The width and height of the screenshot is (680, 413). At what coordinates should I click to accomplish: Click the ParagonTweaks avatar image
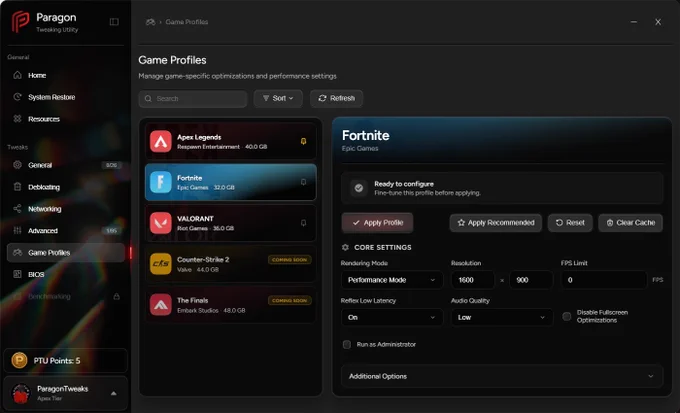point(21,393)
